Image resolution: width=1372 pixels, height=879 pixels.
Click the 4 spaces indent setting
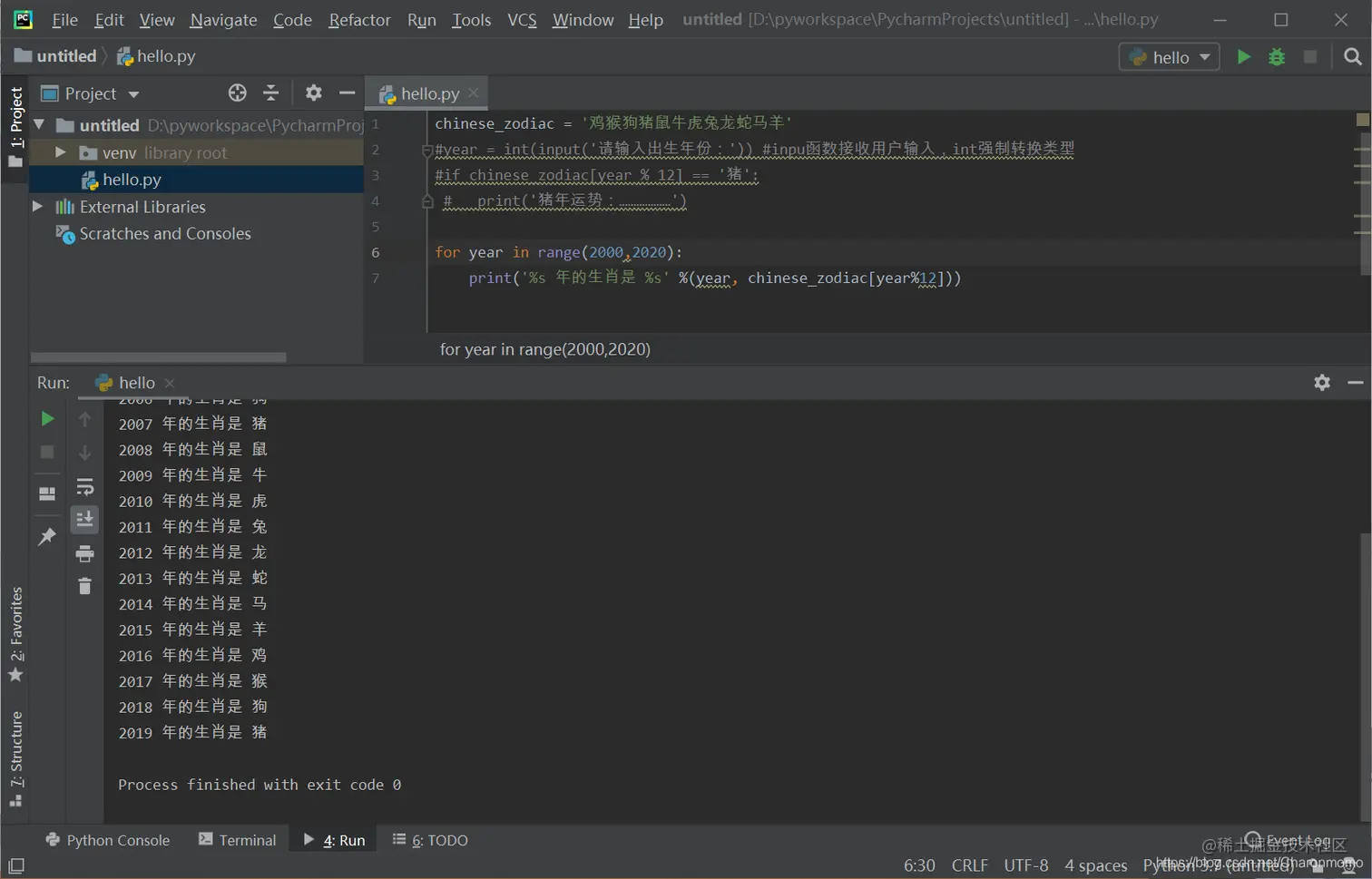pos(1095,865)
